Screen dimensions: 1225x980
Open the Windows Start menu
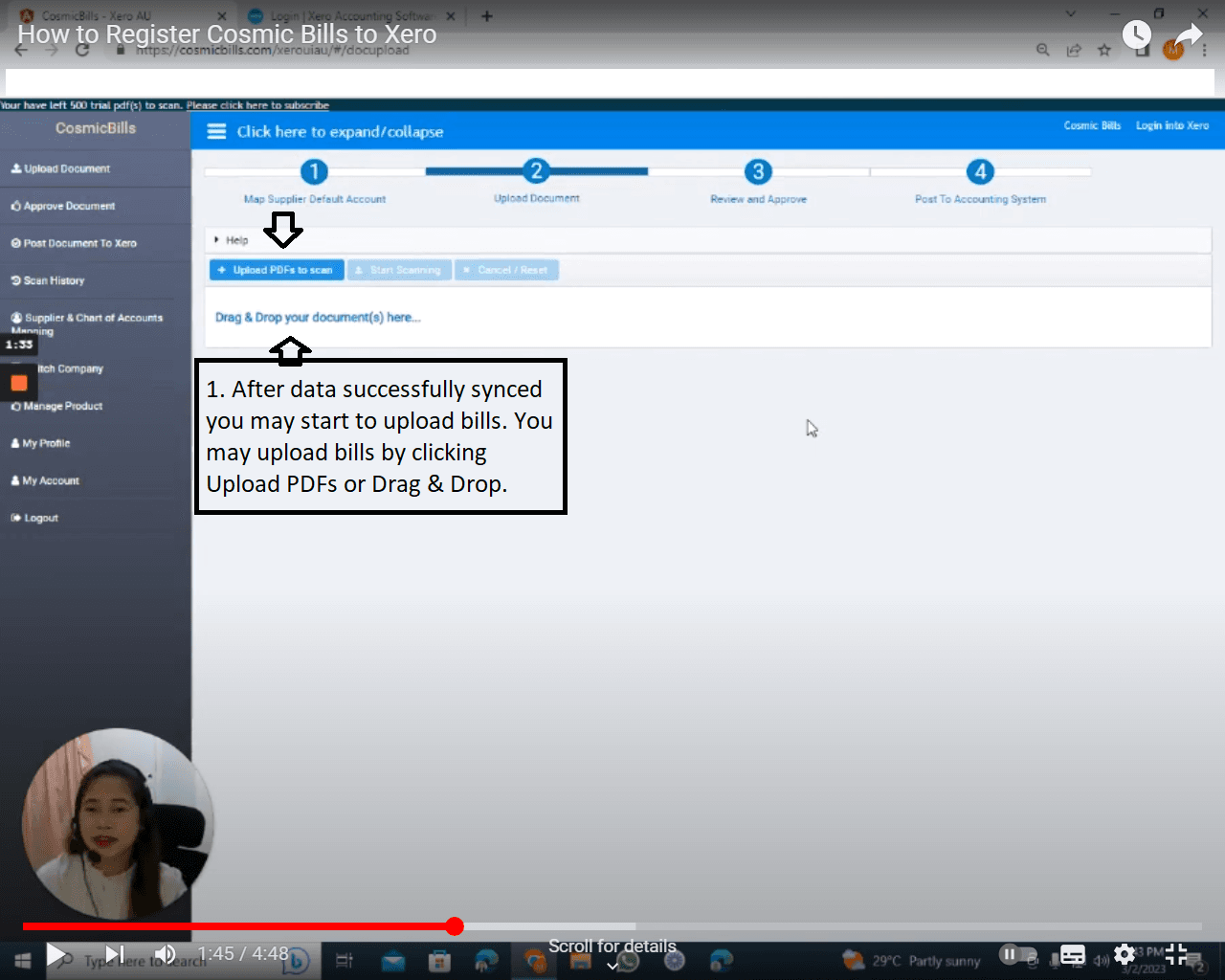coord(23,960)
